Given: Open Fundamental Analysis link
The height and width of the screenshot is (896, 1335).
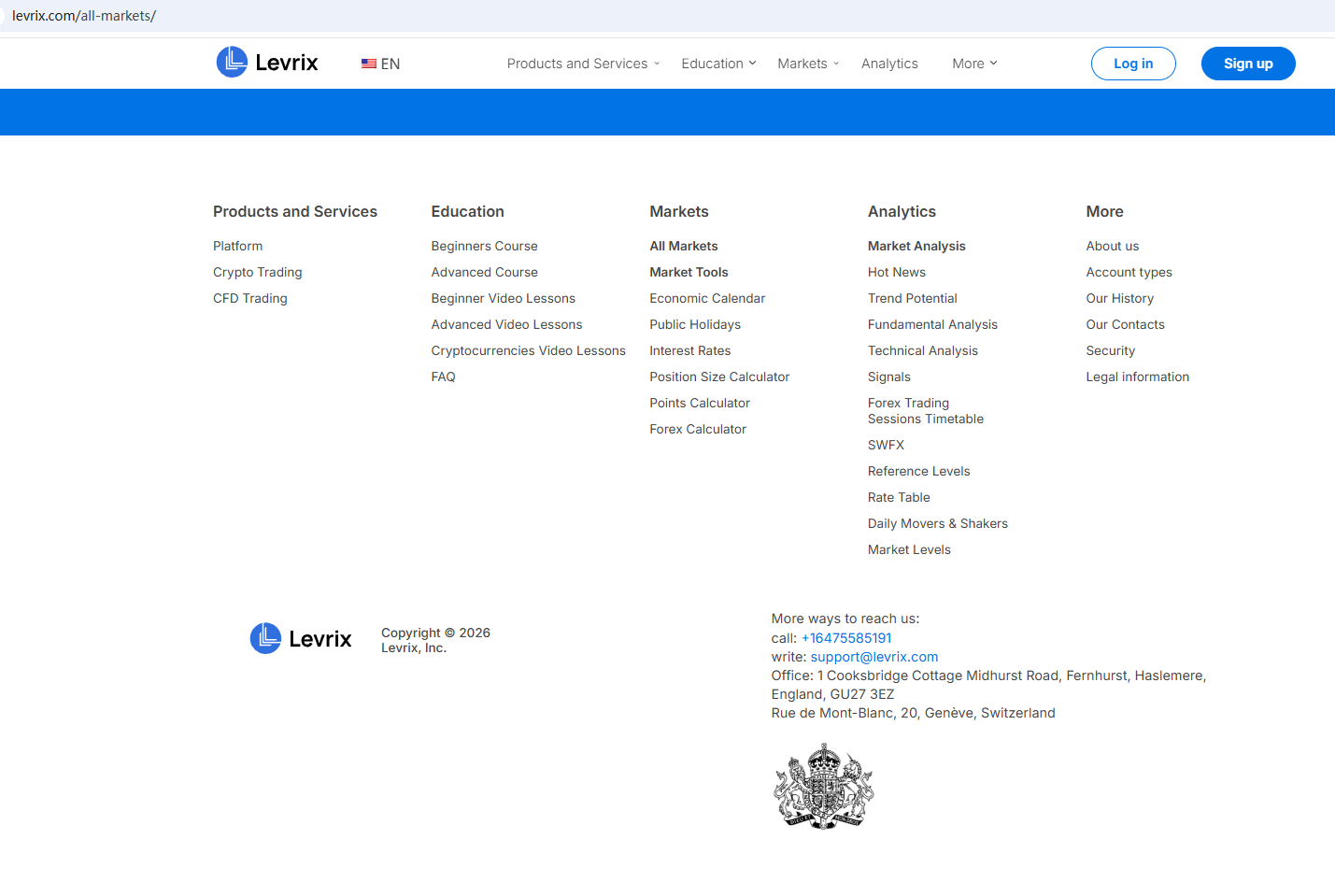Looking at the screenshot, I should 933,324.
